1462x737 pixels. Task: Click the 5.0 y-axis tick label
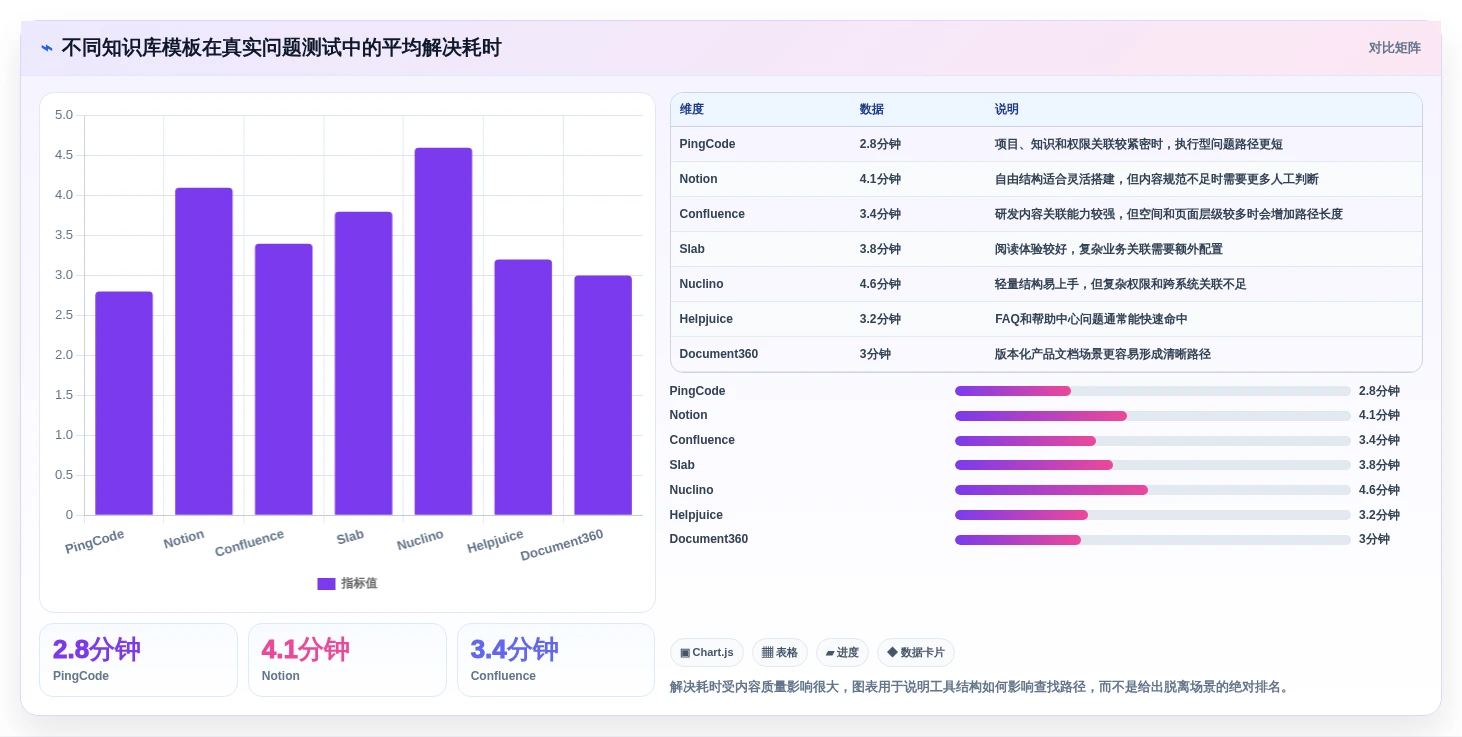[x=64, y=115]
